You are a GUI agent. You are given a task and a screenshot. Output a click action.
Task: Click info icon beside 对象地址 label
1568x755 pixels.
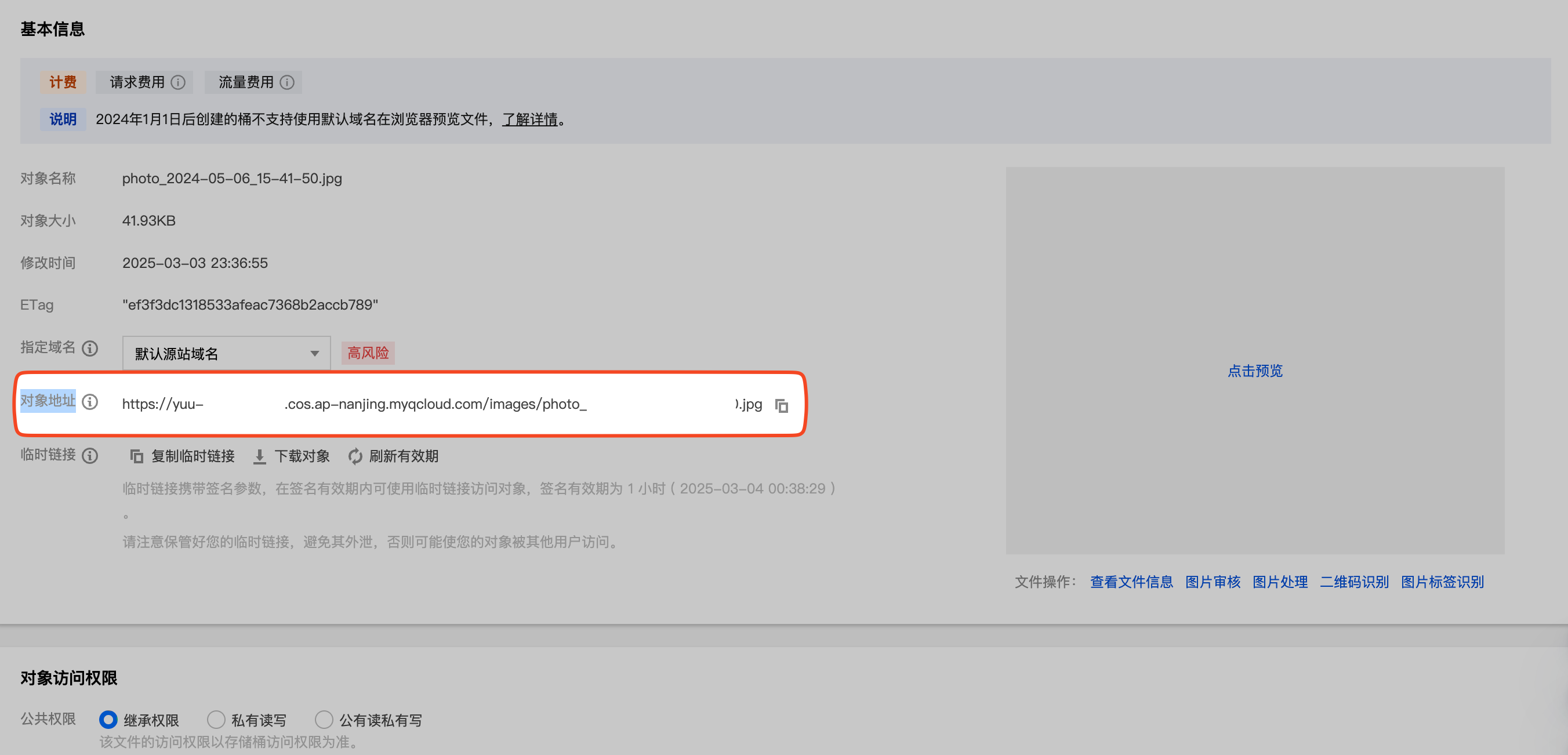pos(90,402)
